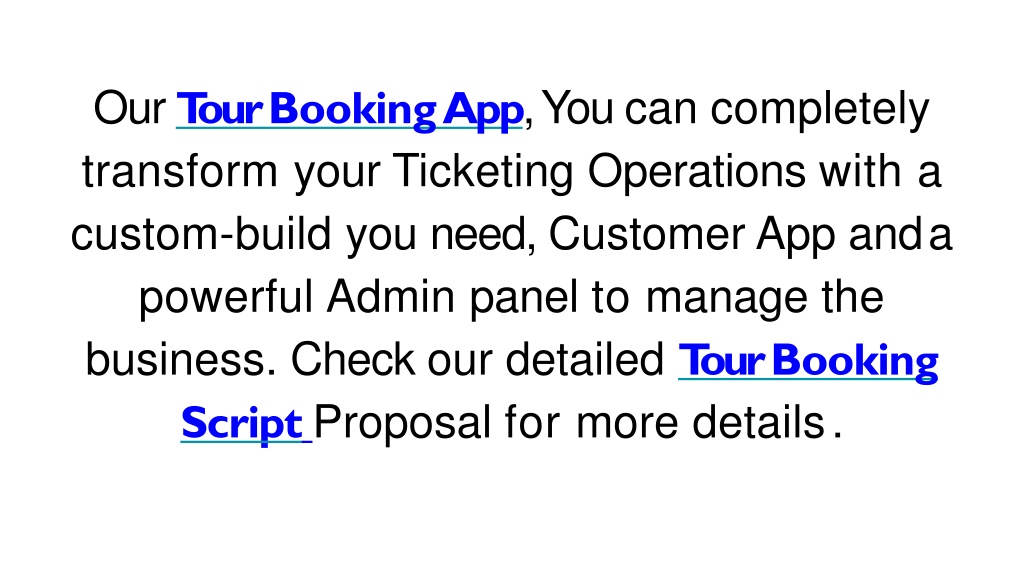Click the word 'panel'
The image size is (1024, 576).
coord(524,298)
